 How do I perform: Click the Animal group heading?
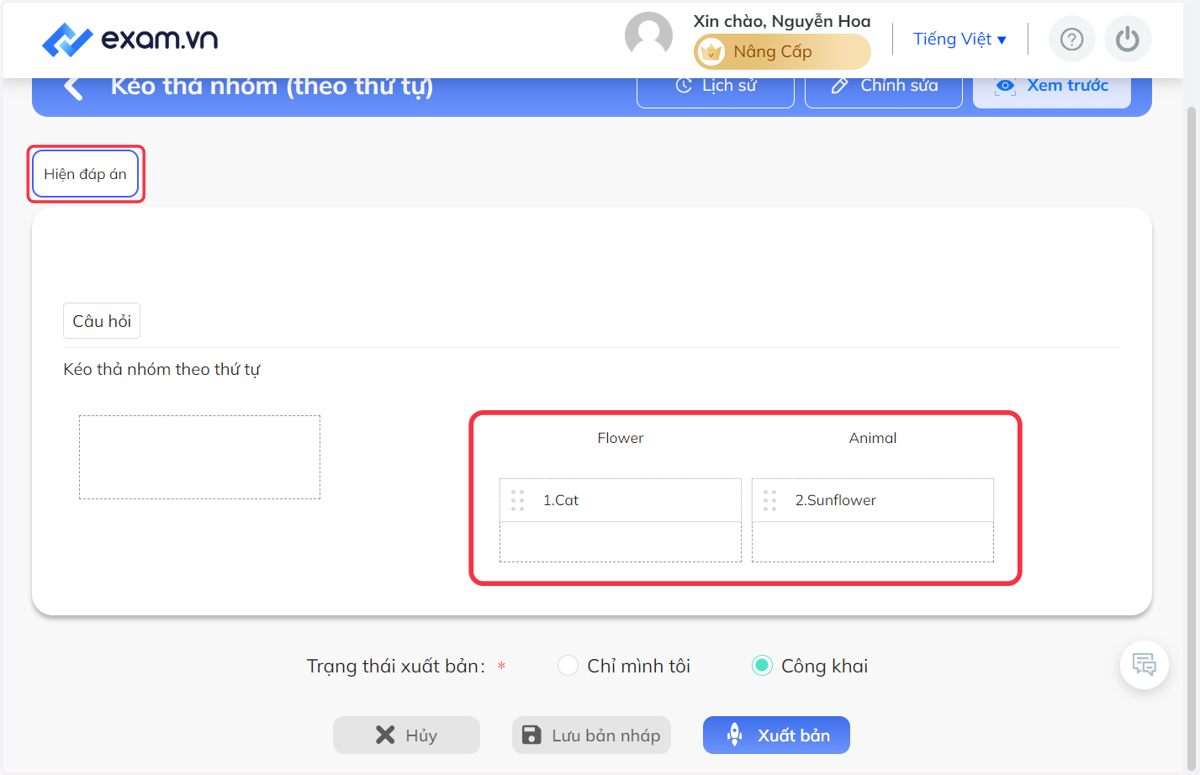[x=873, y=438]
